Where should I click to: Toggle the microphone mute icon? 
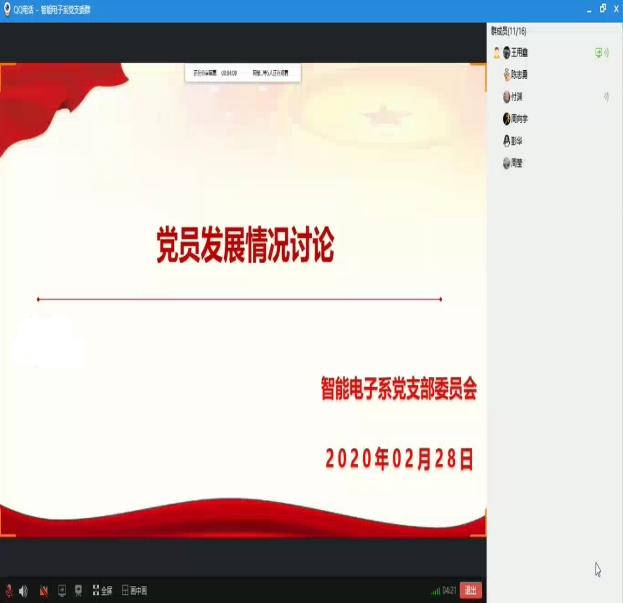pos(9,590)
